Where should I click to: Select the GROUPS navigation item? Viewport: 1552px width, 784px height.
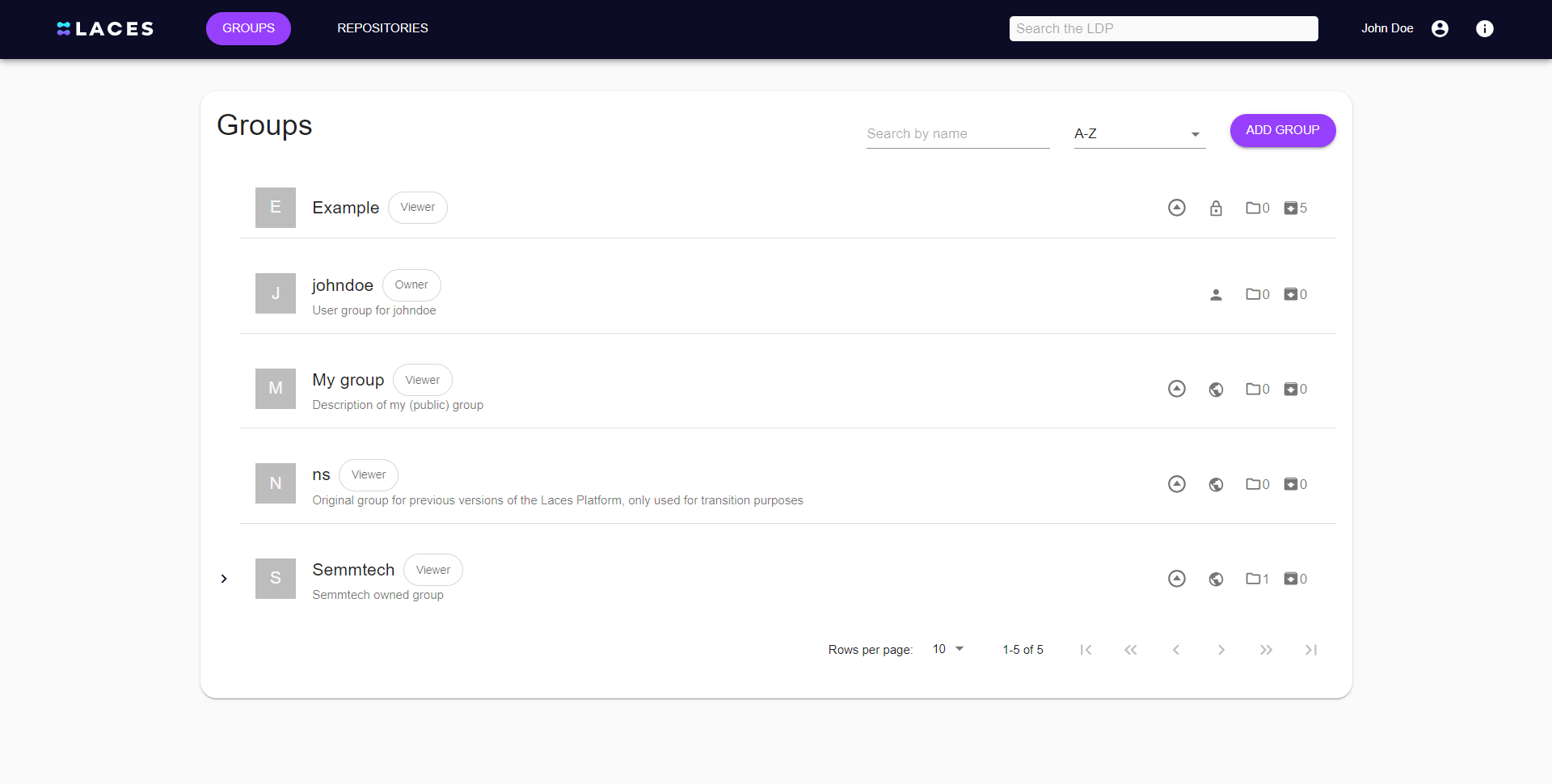248,27
